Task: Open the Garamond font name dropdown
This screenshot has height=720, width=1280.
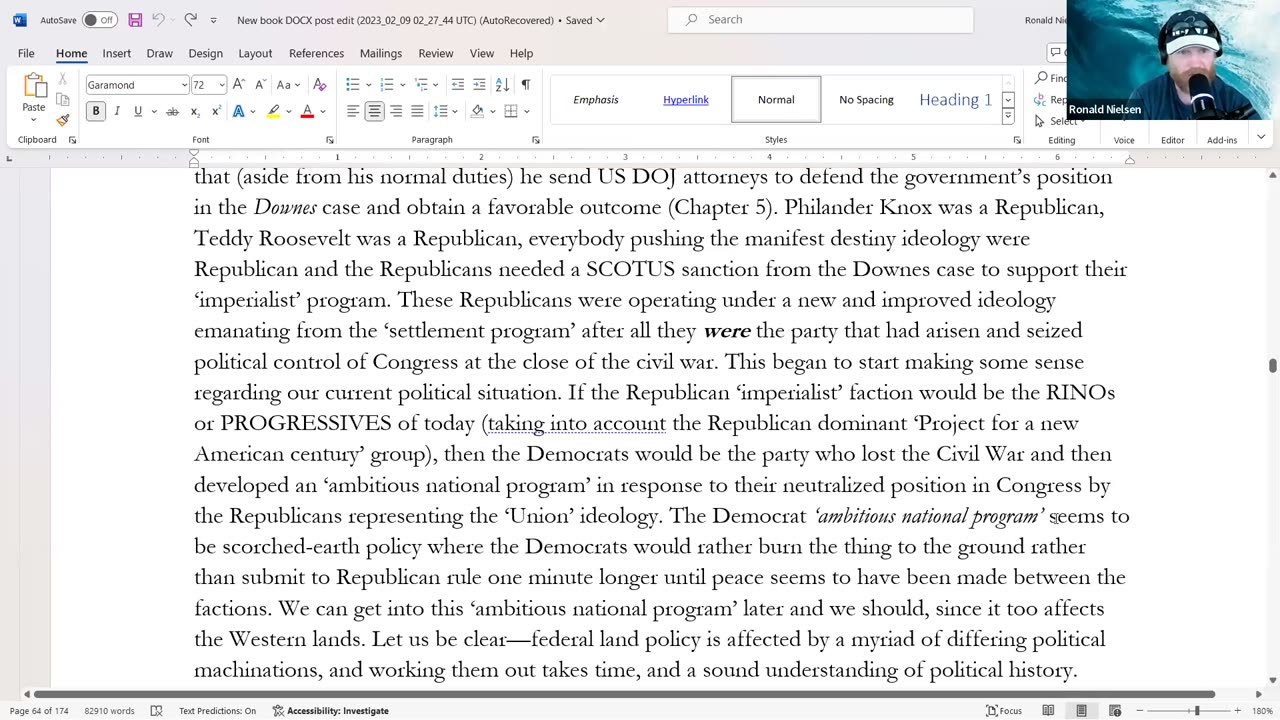Action: coord(184,85)
